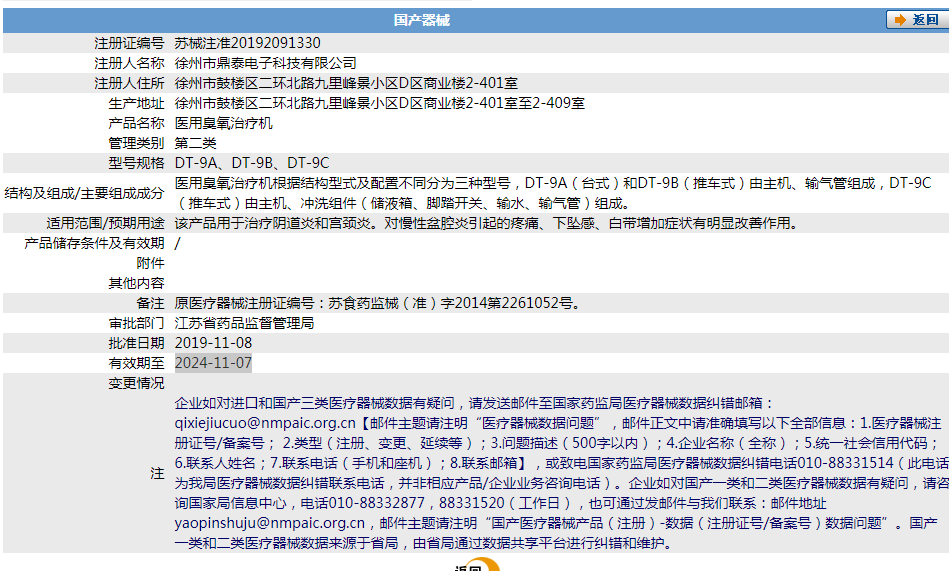Click the 备注 value with 2014第2261052号
Image resolution: width=949 pixels, height=571 pixels.
pyautogui.click(x=379, y=303)
